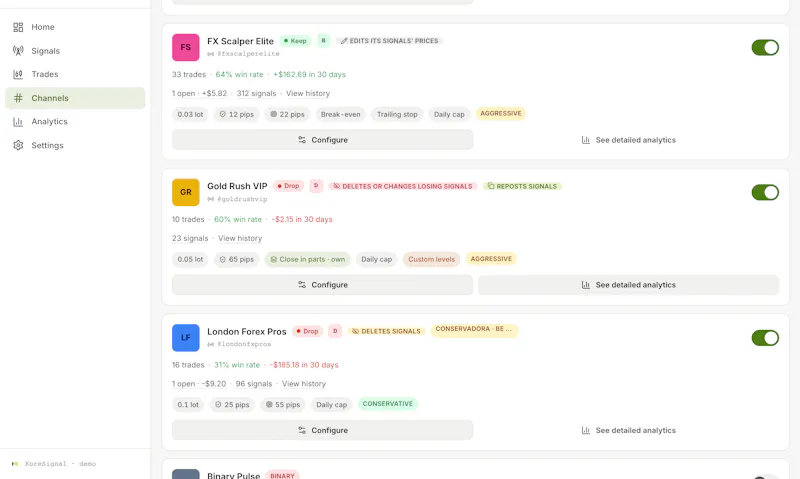Click the eye-off icon in Deletes Or Changes Losing Signals tag
The height and width of the screenshot is (479, 800).
[336, 186]
